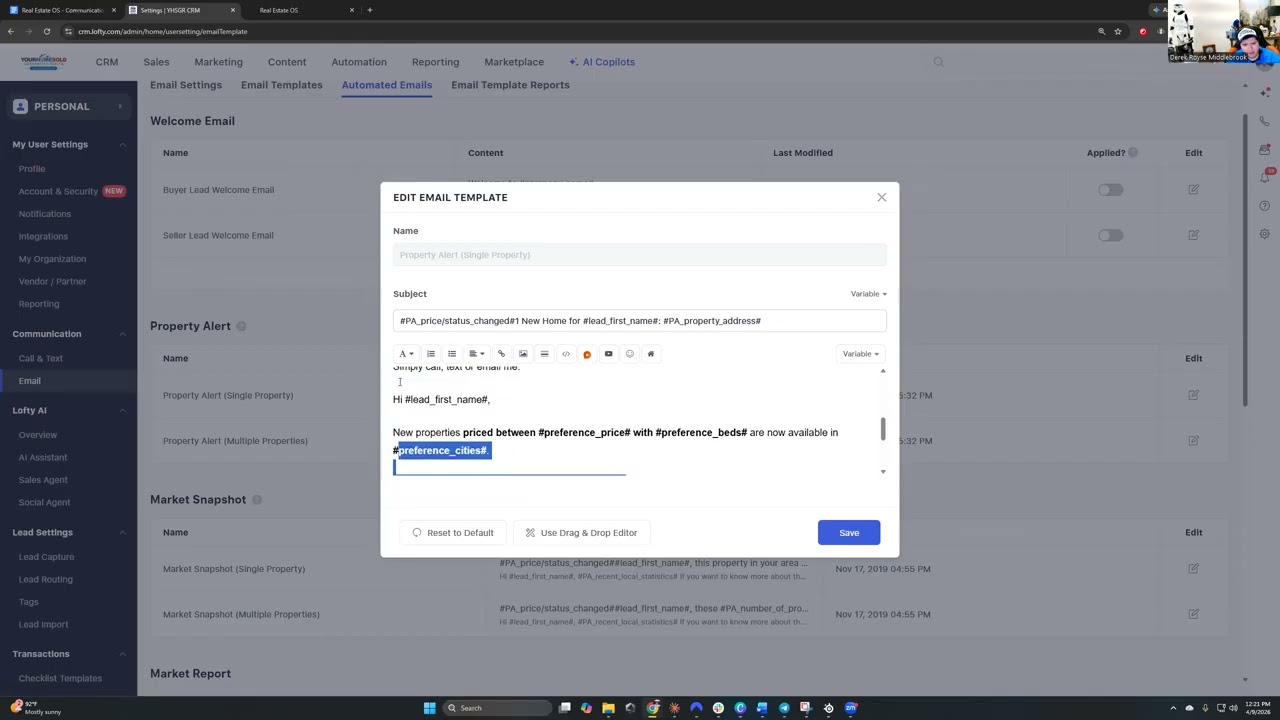Insert a bulleted list in the editor
Viewport: 1280px width, 720px height.
(x=452, y=354)
